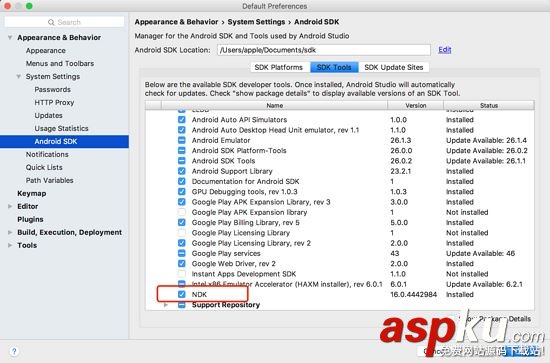Uncheck Android Support Library
This screenshot has width=550, height=363.
pyautogui.click(x=181, y=171)
